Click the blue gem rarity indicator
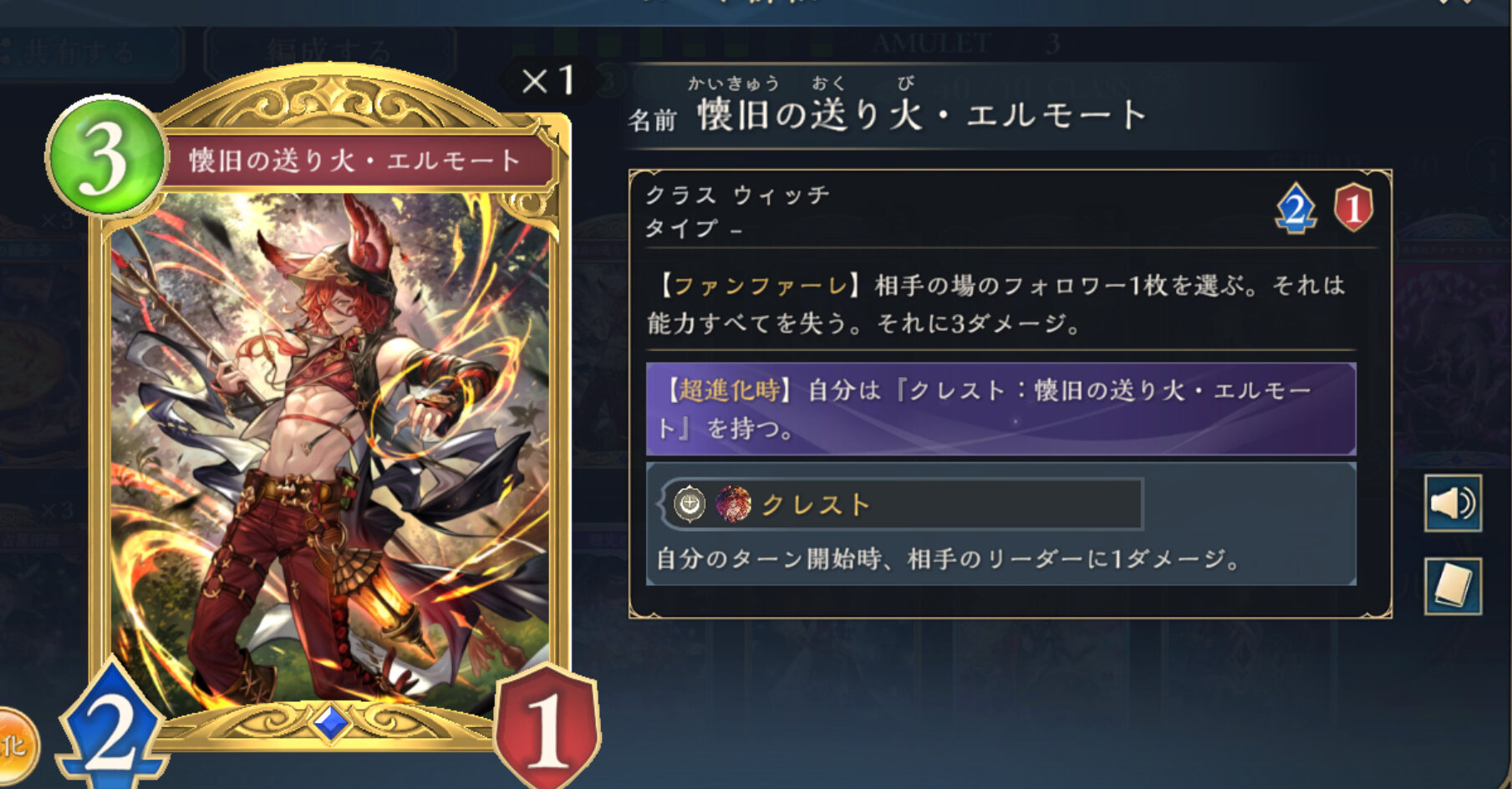 (330, 722)
